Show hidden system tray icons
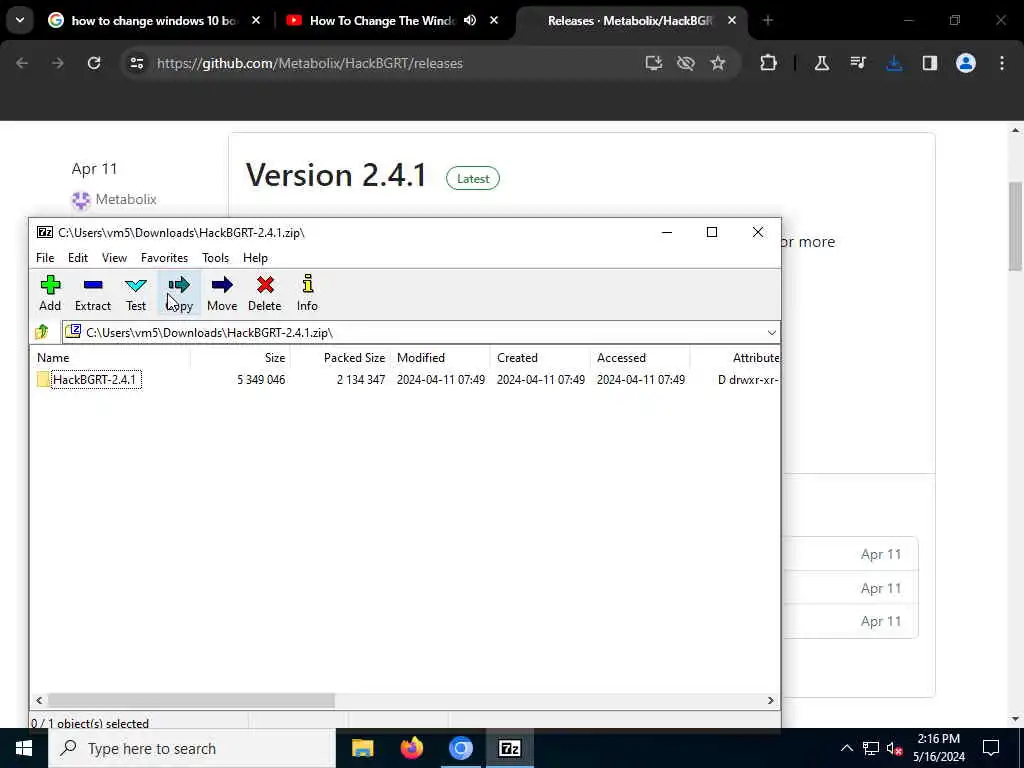 (846, 748)
